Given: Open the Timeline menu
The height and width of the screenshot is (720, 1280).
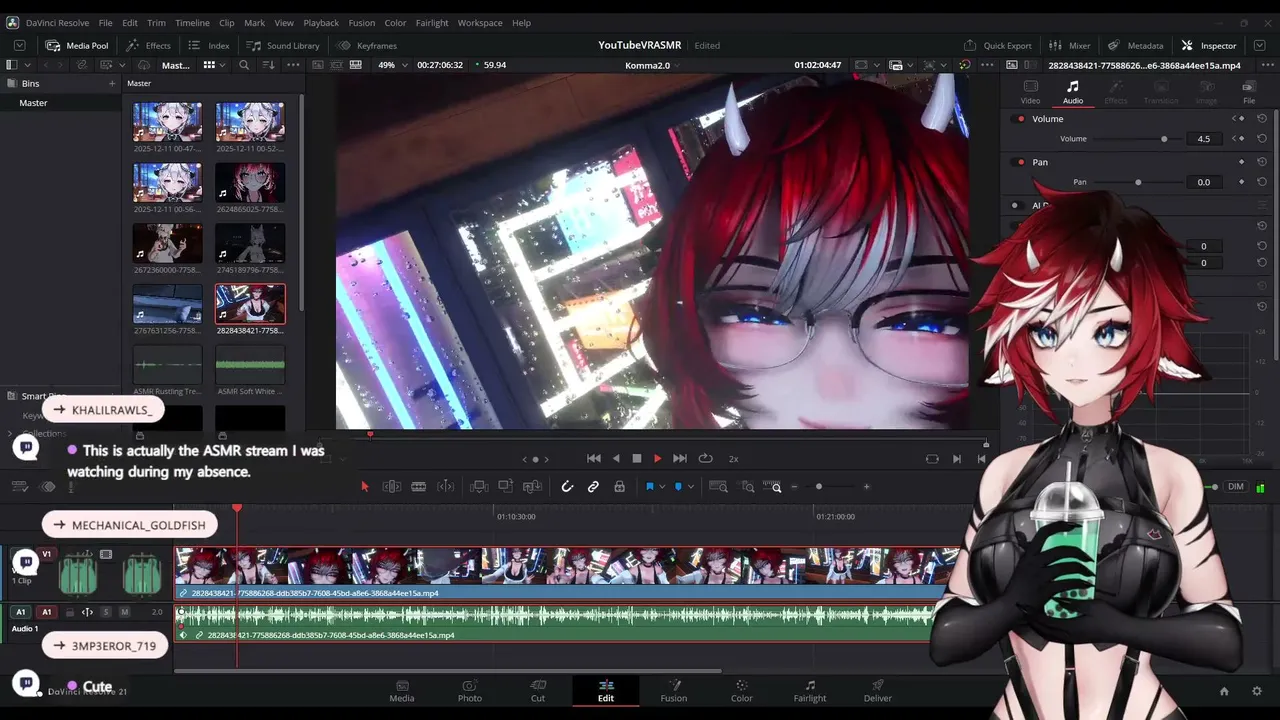Looking at the screenshot, I should click(x=192, y=23).
